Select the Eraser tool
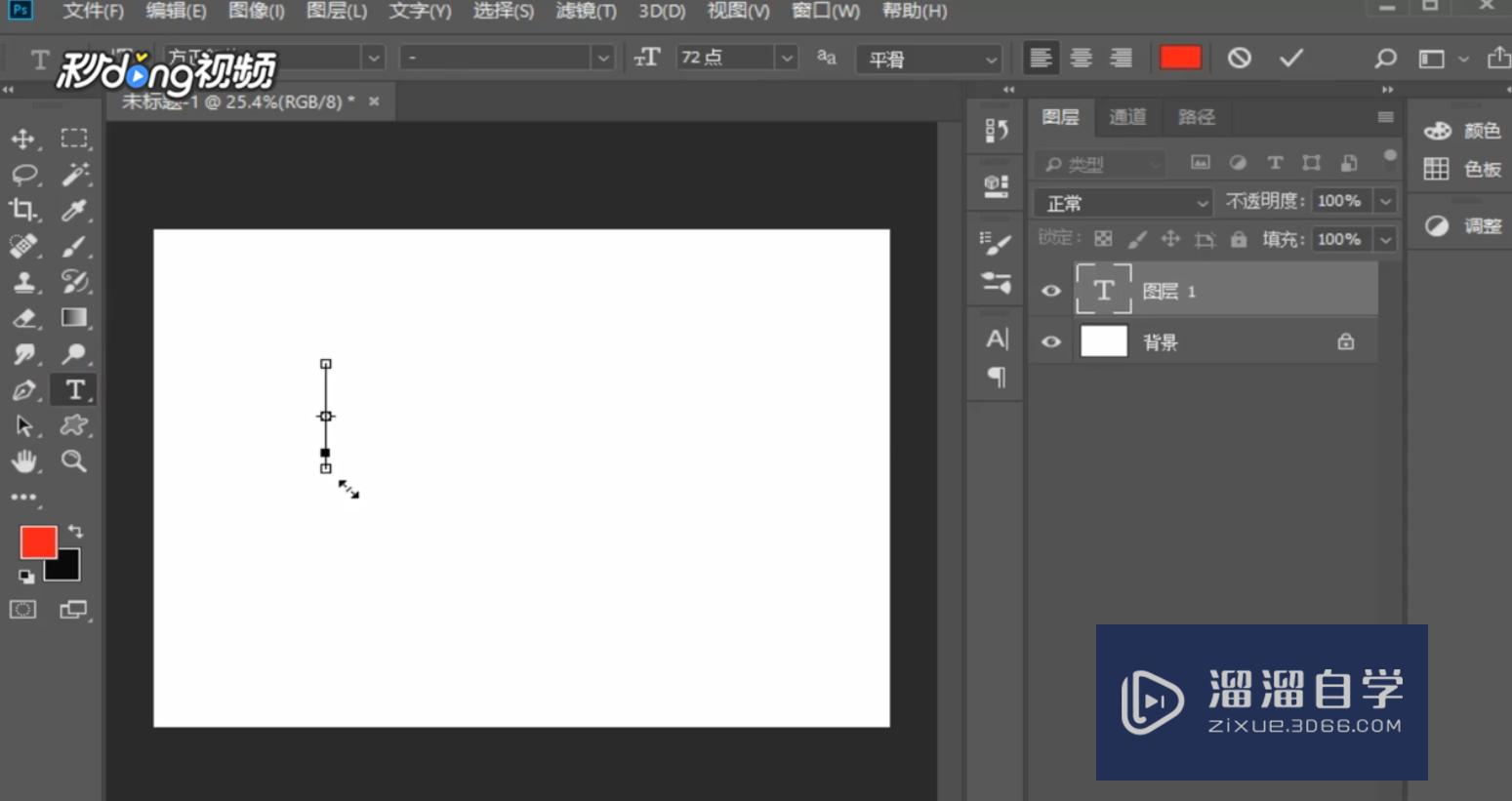 pos(23,318)
